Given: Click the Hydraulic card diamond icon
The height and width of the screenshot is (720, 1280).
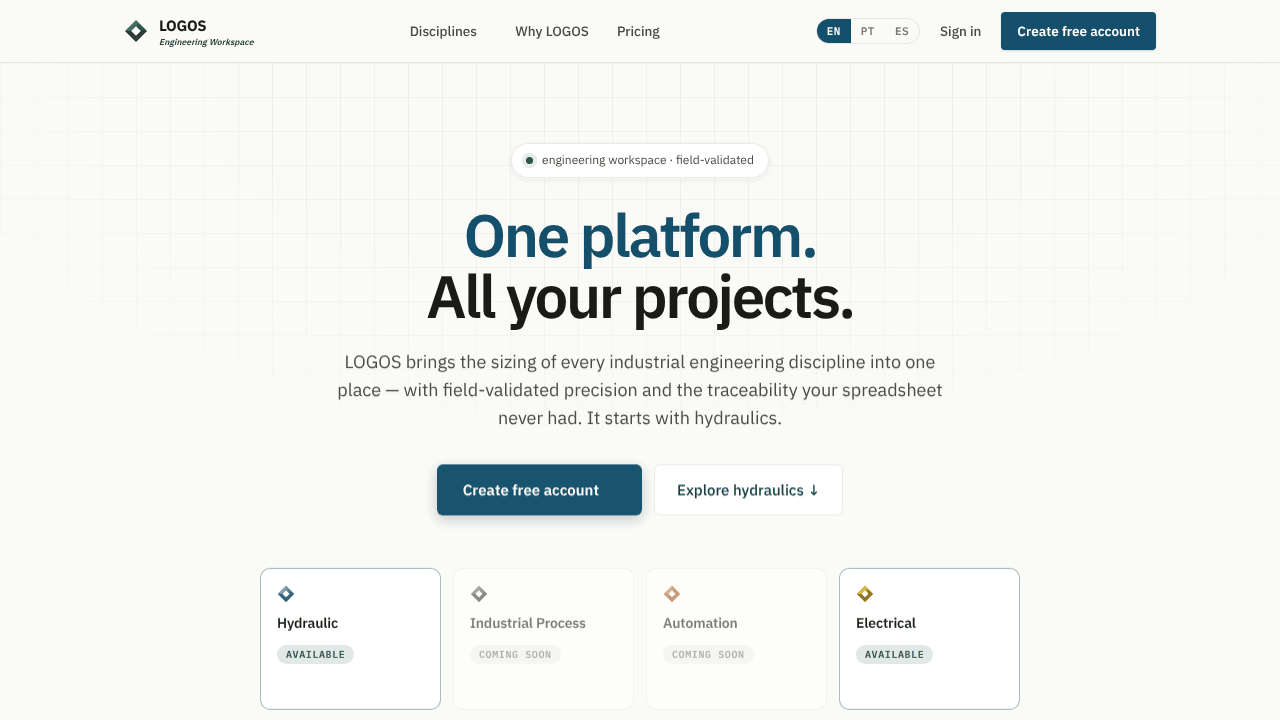Looking at the screenshot, I should 286,594.
